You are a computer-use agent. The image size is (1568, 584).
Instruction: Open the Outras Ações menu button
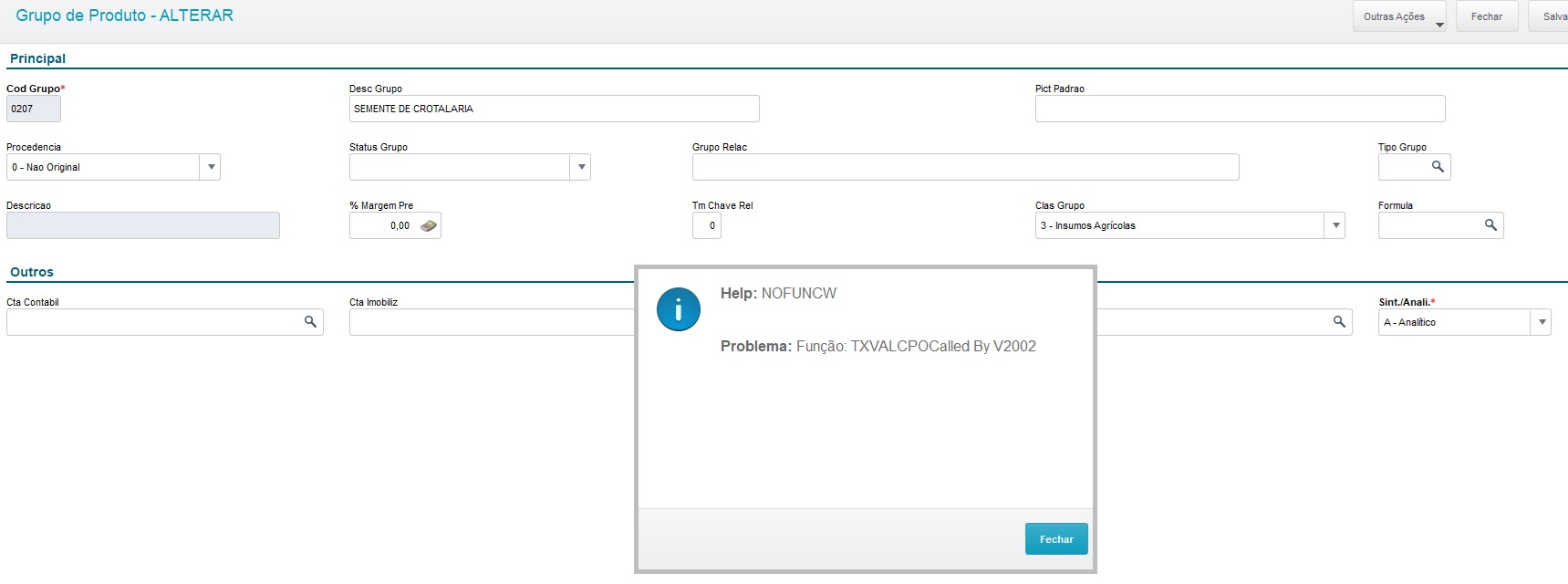tap(1399, 16)
